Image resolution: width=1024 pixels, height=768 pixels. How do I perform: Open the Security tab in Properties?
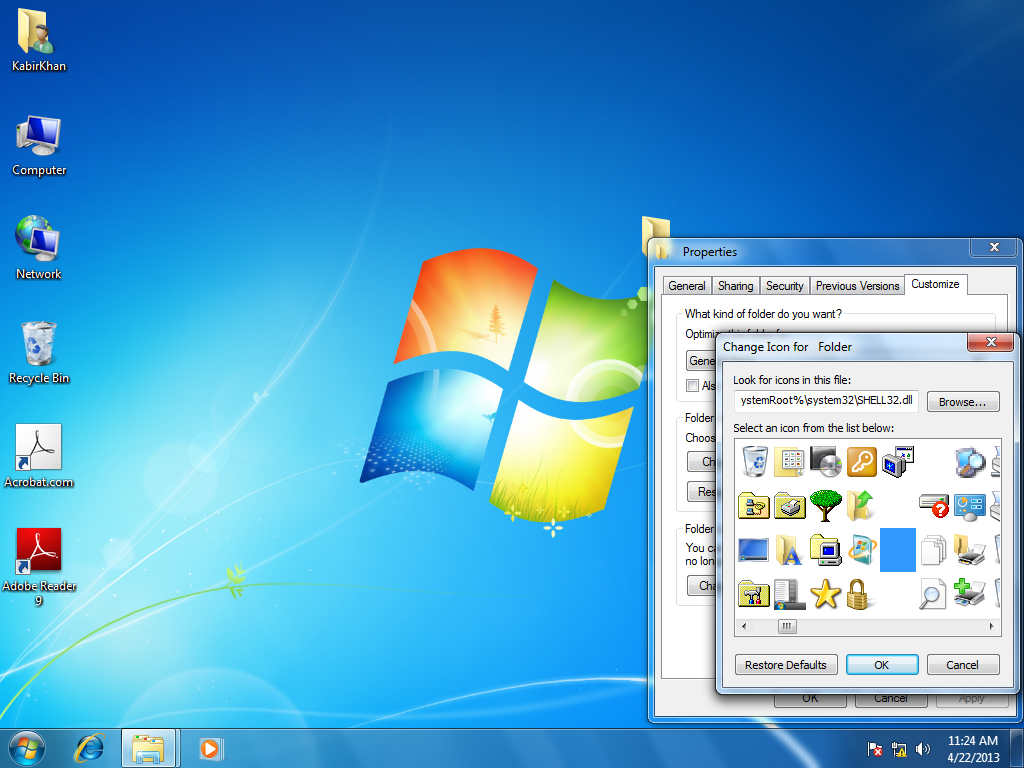click(x=784, y=285)
